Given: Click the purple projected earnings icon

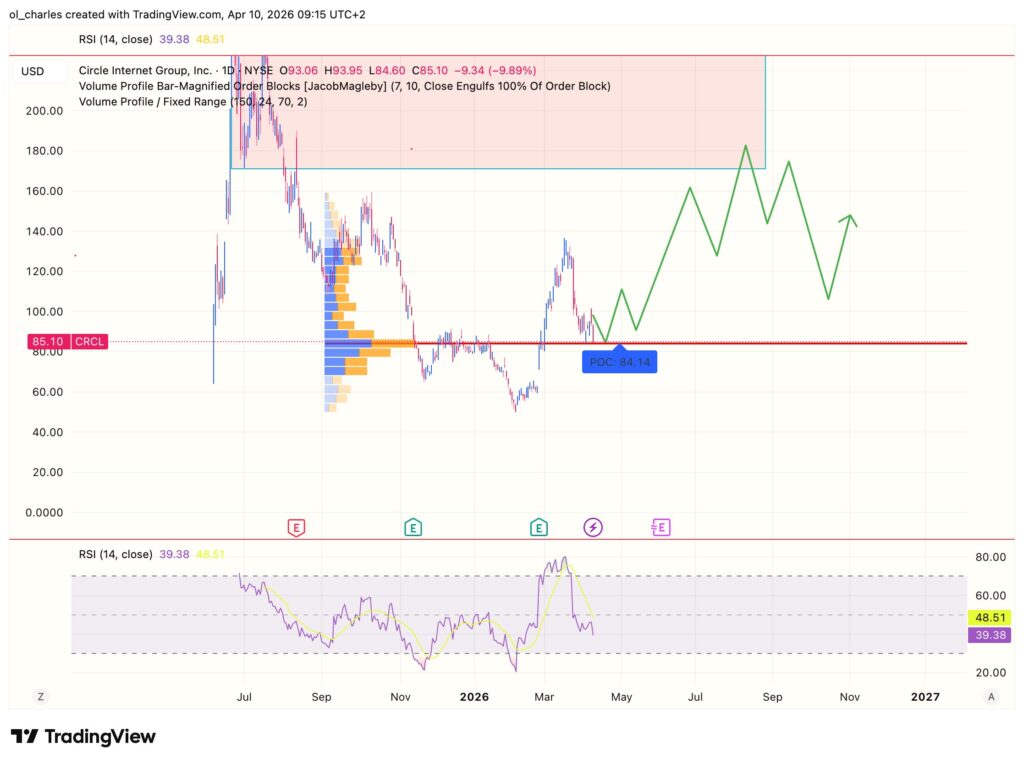Looking at the screenshot, I should coord(660,525).
